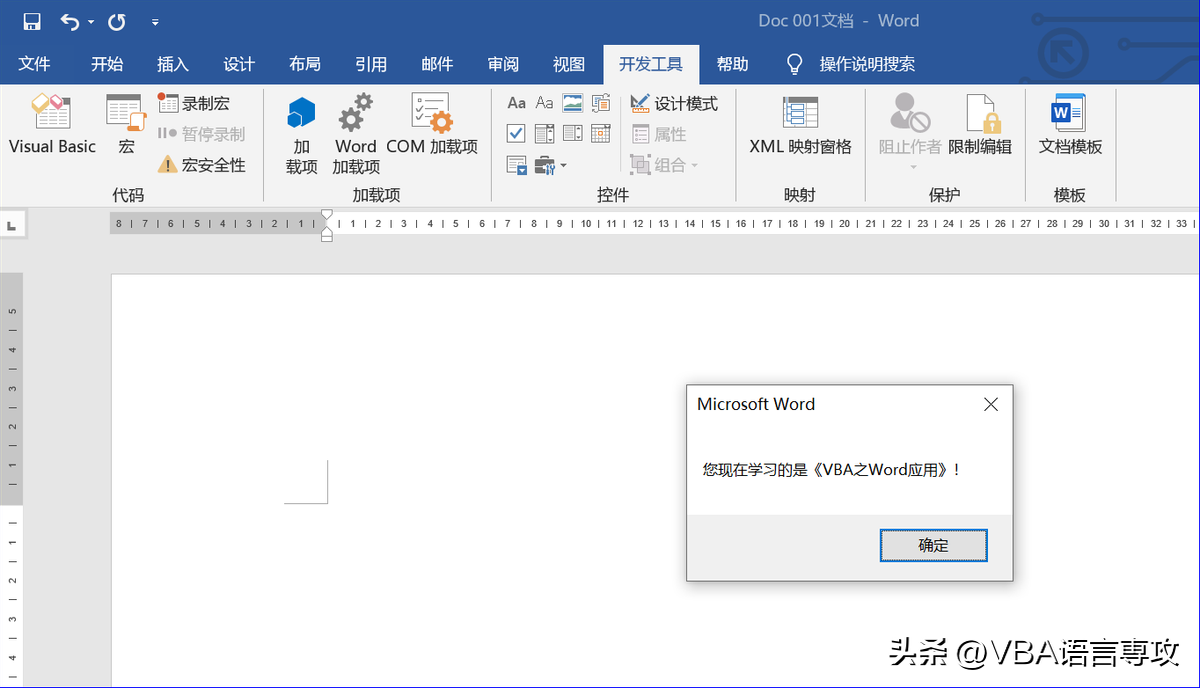Close the Microsoft Word message box
The height and width of the screenshot is (688, 1200).
(990, 404)
